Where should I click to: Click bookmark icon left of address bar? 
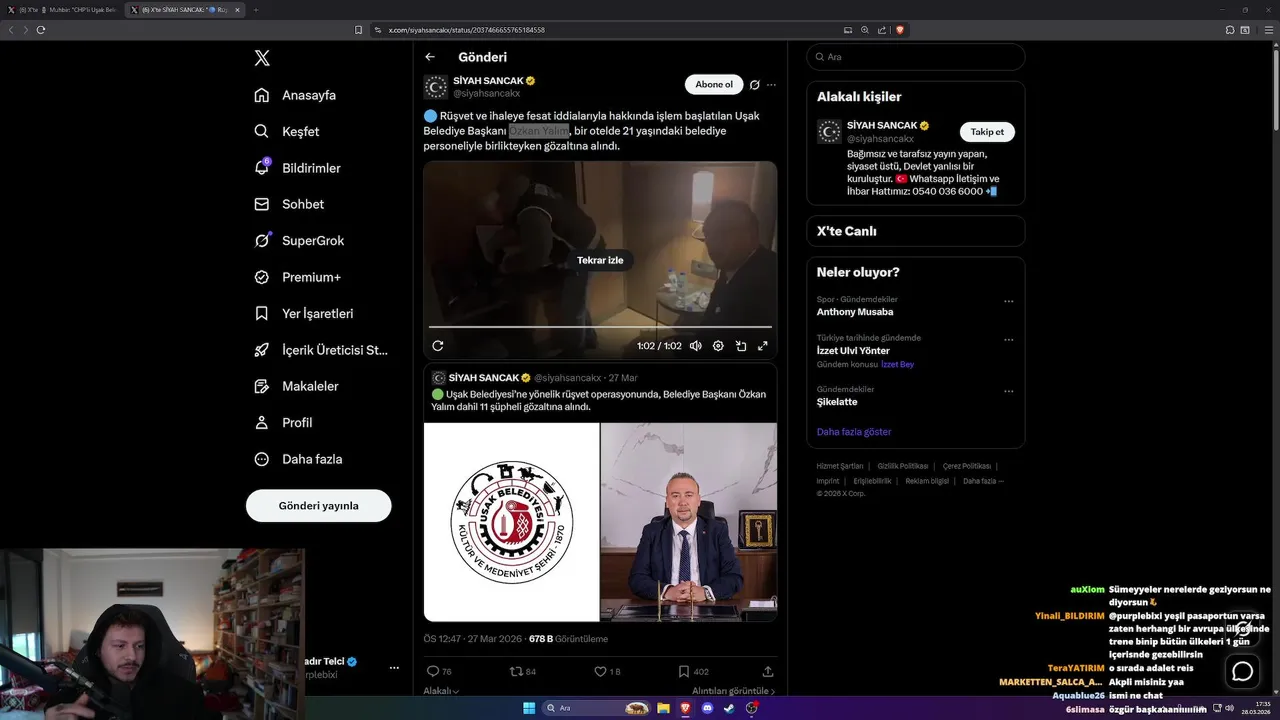[x=359, y=30]
